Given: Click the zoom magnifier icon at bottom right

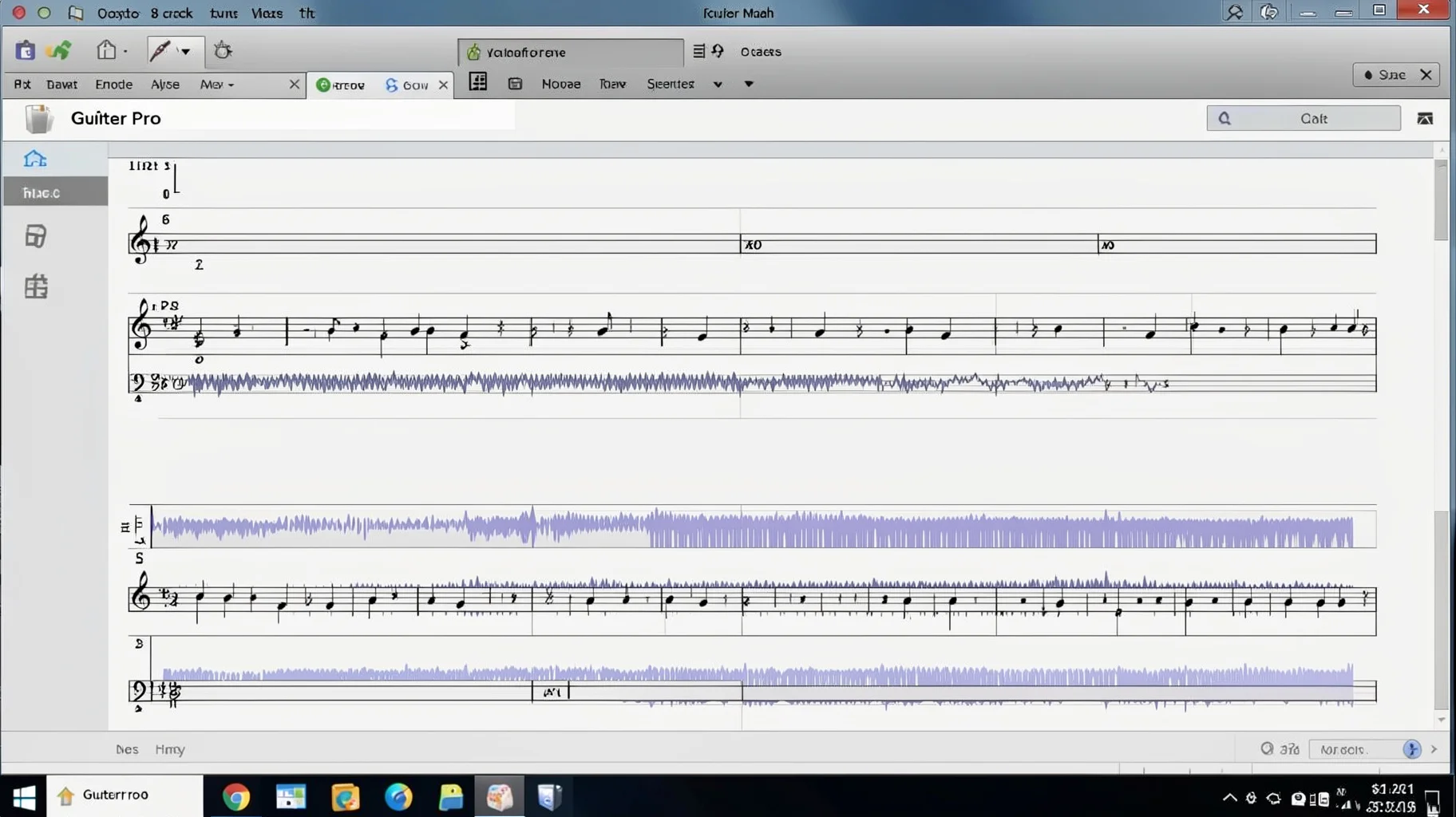Looking at the screenshot, I should [1267, 748].
